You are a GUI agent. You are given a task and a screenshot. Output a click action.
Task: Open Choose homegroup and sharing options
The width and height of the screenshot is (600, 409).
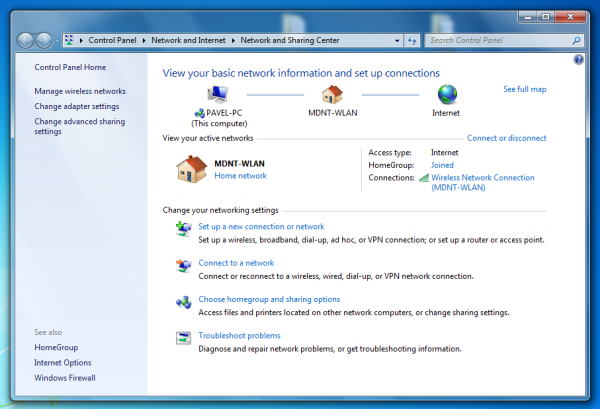[269, 299]
